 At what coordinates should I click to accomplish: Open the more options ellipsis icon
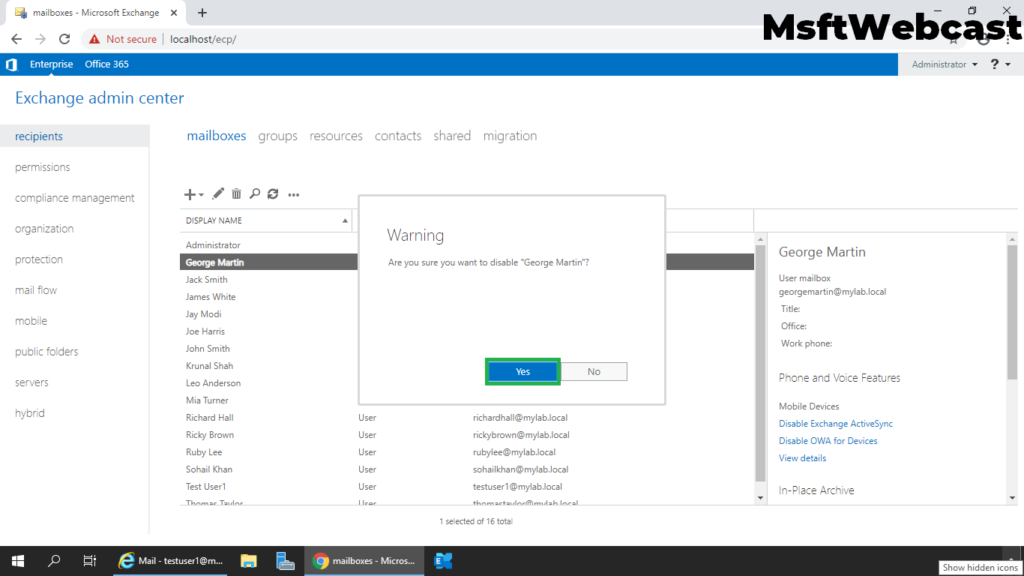coord(294,195)
